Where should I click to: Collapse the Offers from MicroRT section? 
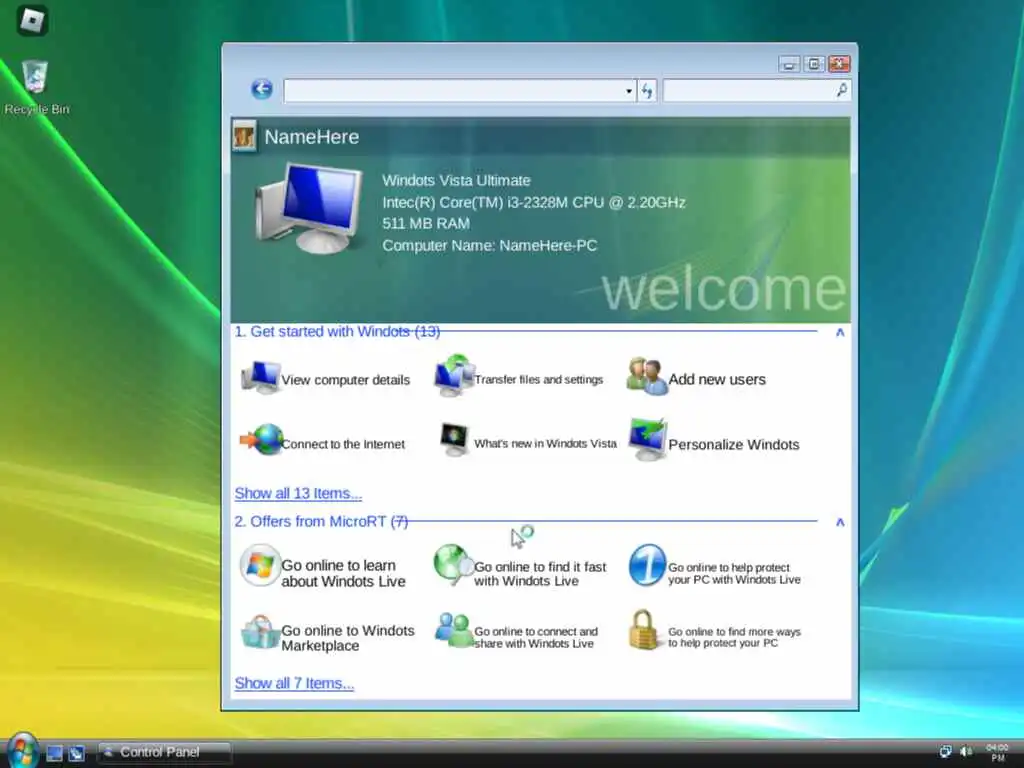tap(840, 522)
